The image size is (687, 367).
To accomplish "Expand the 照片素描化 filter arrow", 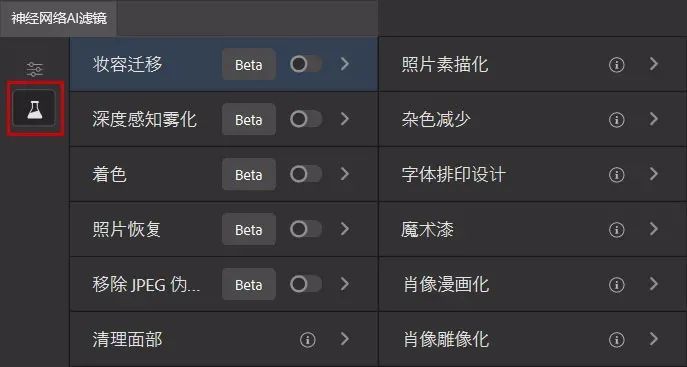I will [654, 64].
